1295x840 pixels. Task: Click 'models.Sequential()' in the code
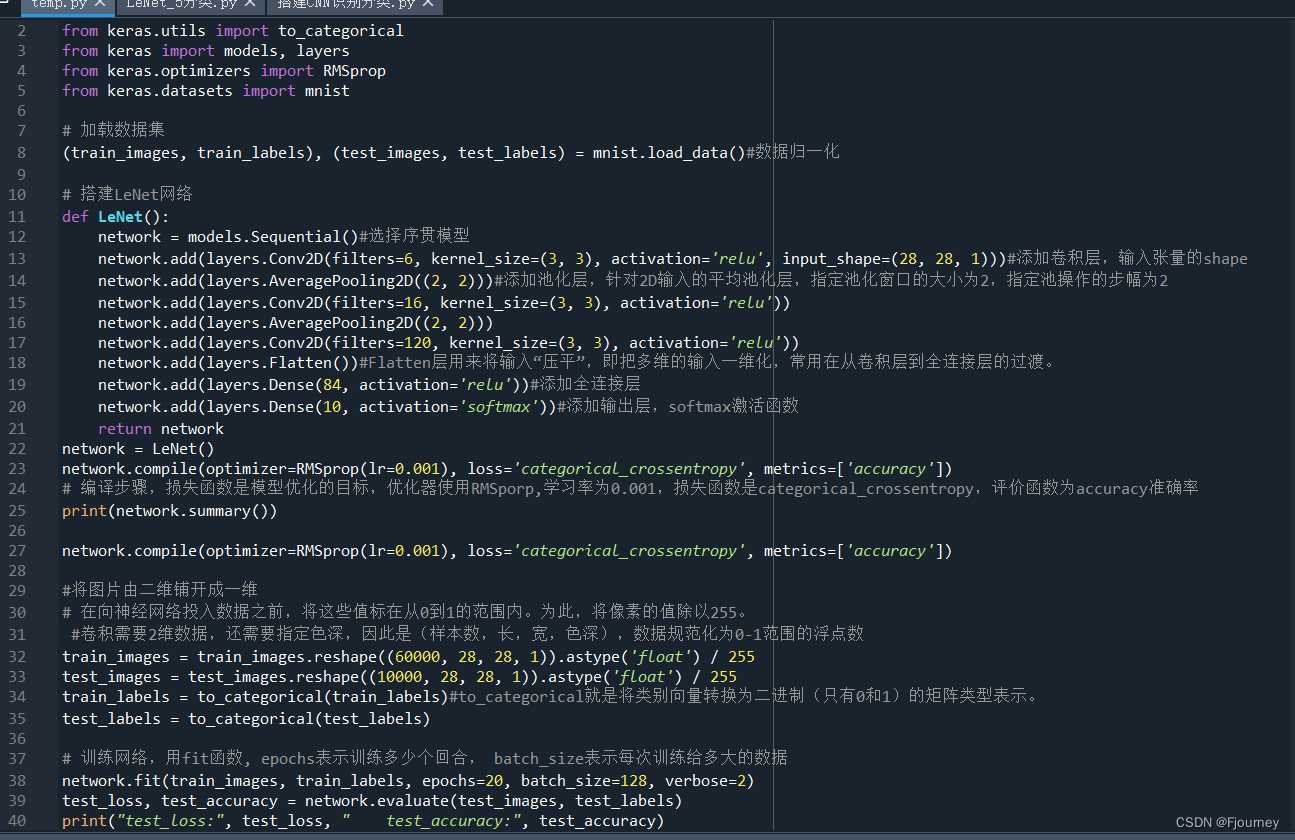274,237
